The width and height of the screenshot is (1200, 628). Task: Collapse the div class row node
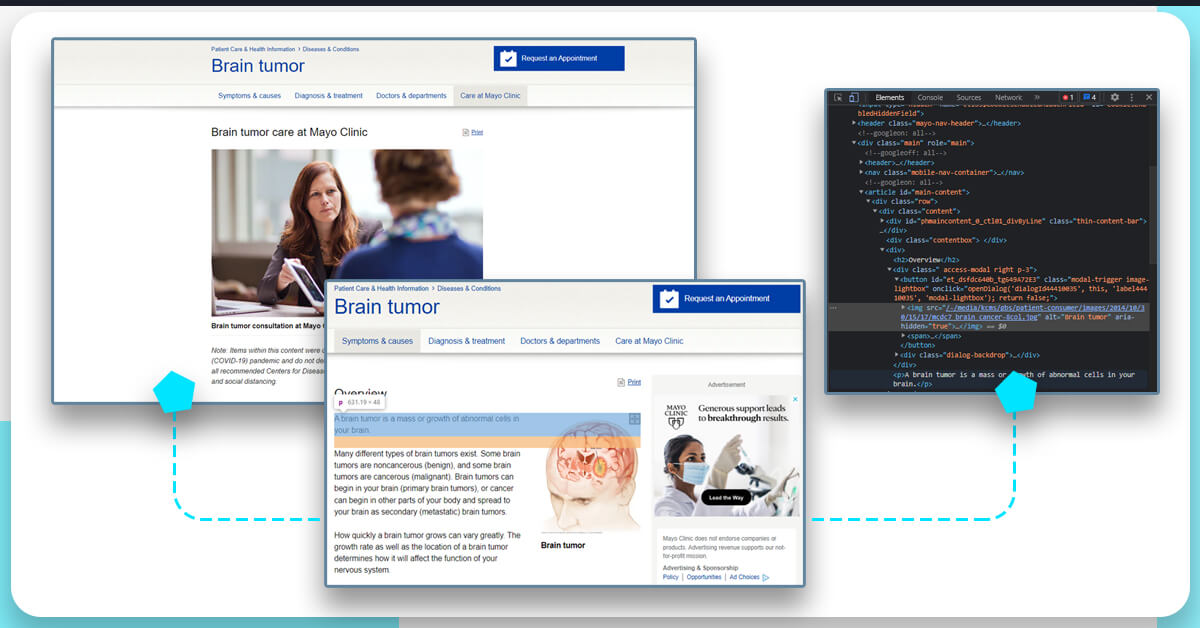868,201
